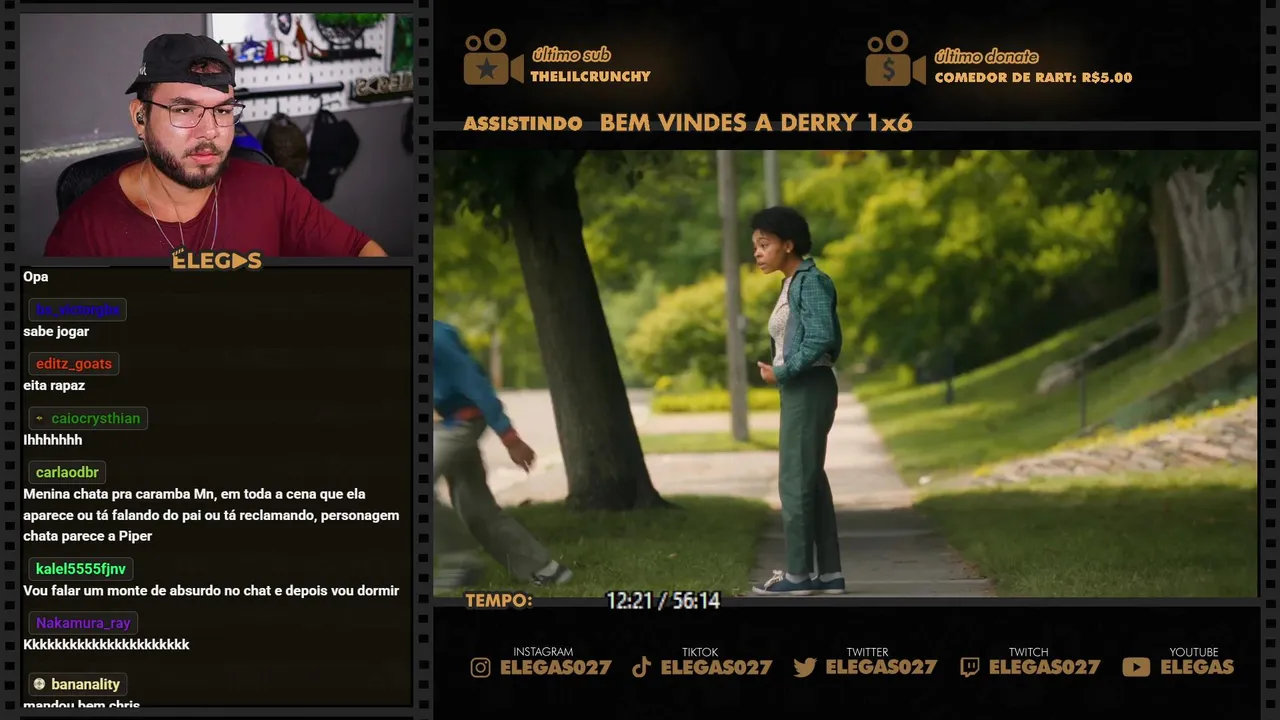This screenshot has width=1280, height=720.
Task: Click the Twitch logo icon
Action: click(x=969, y=667)
